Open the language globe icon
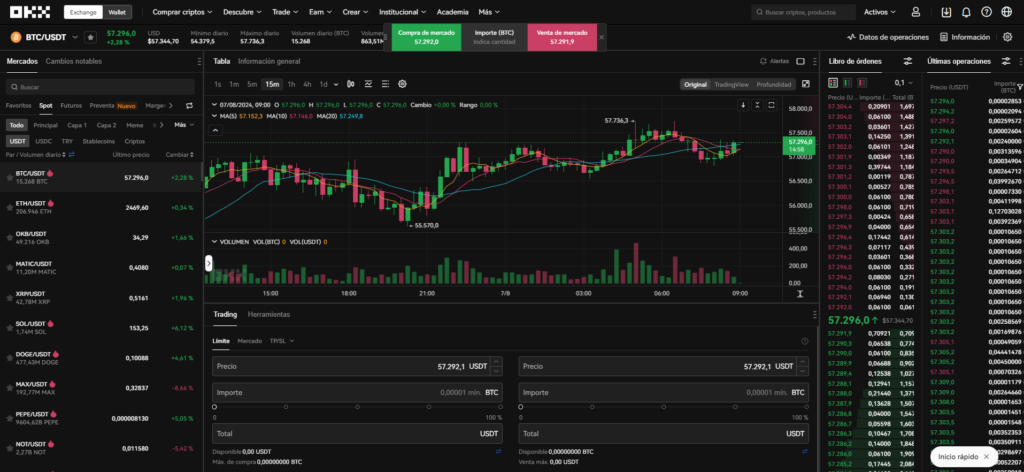Viewport: 1024px width, 472px height. pyautogui.click(x=1006, y=12)
